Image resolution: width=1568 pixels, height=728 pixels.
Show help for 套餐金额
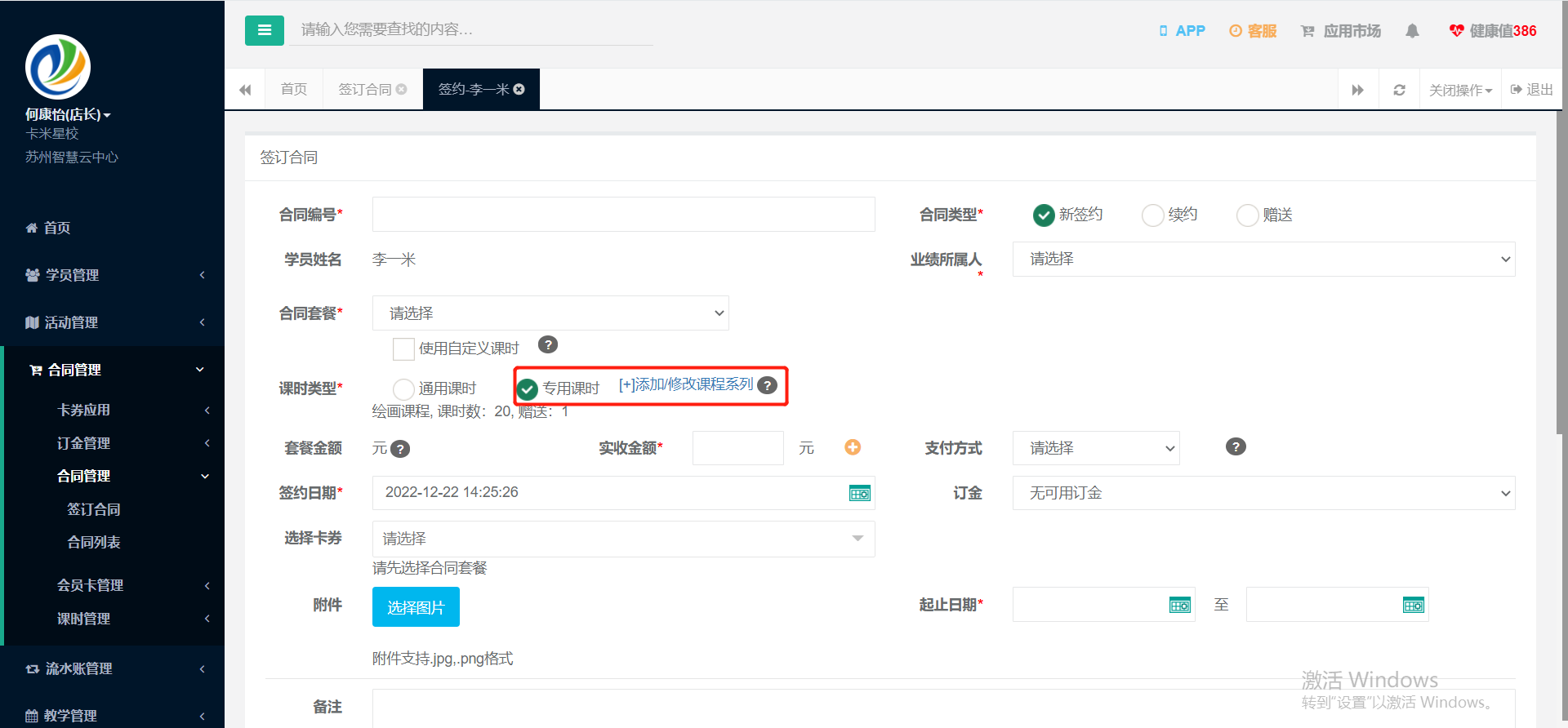(400, 449)
